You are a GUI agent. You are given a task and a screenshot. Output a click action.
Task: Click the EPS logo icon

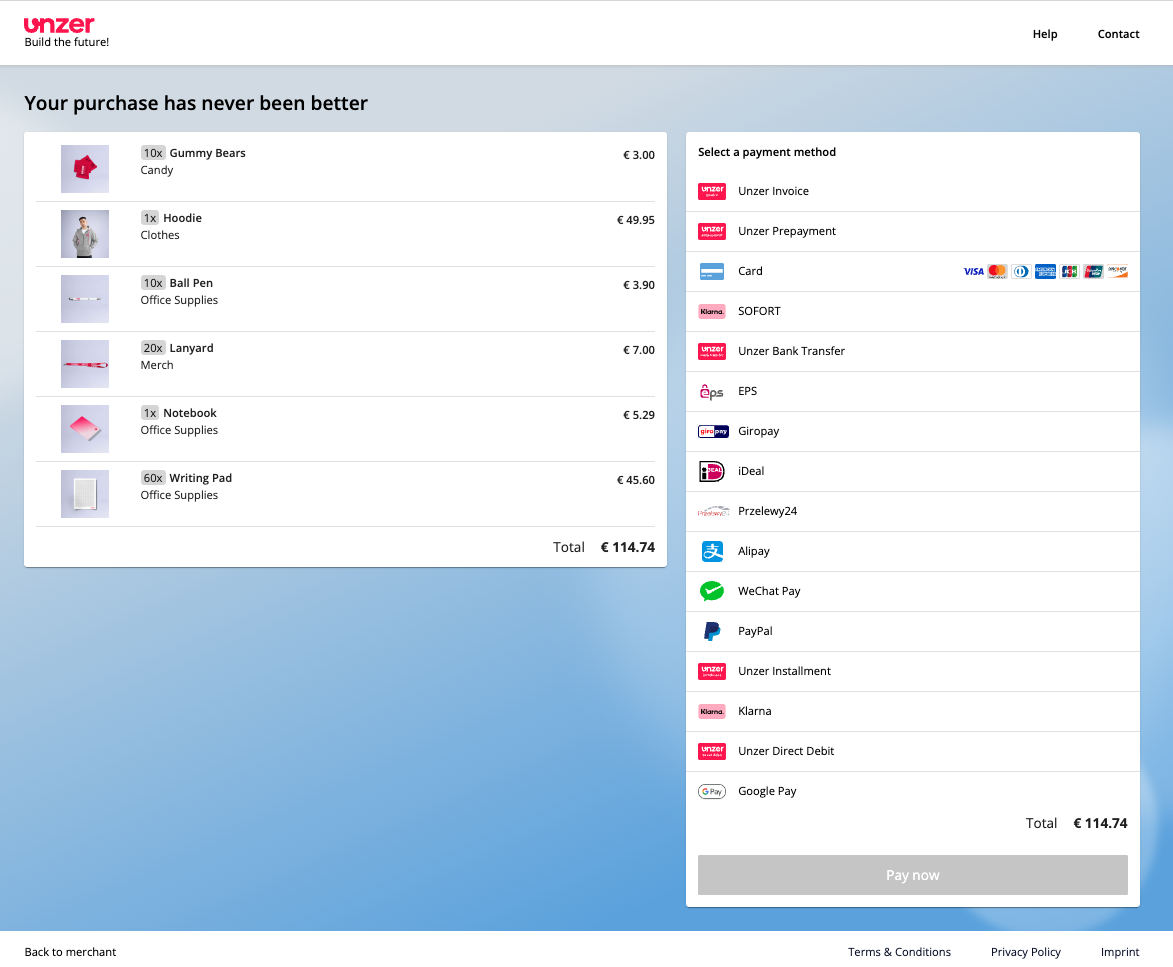tap(711, 391)
